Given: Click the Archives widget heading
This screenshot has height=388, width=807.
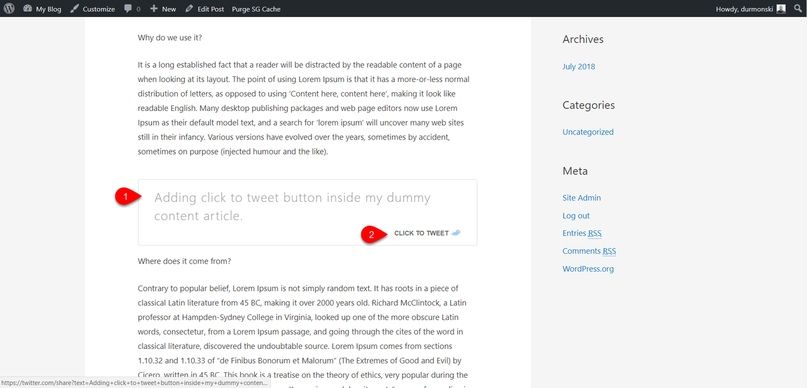Looking at the screenshot, I should click(x=583, y=39).
